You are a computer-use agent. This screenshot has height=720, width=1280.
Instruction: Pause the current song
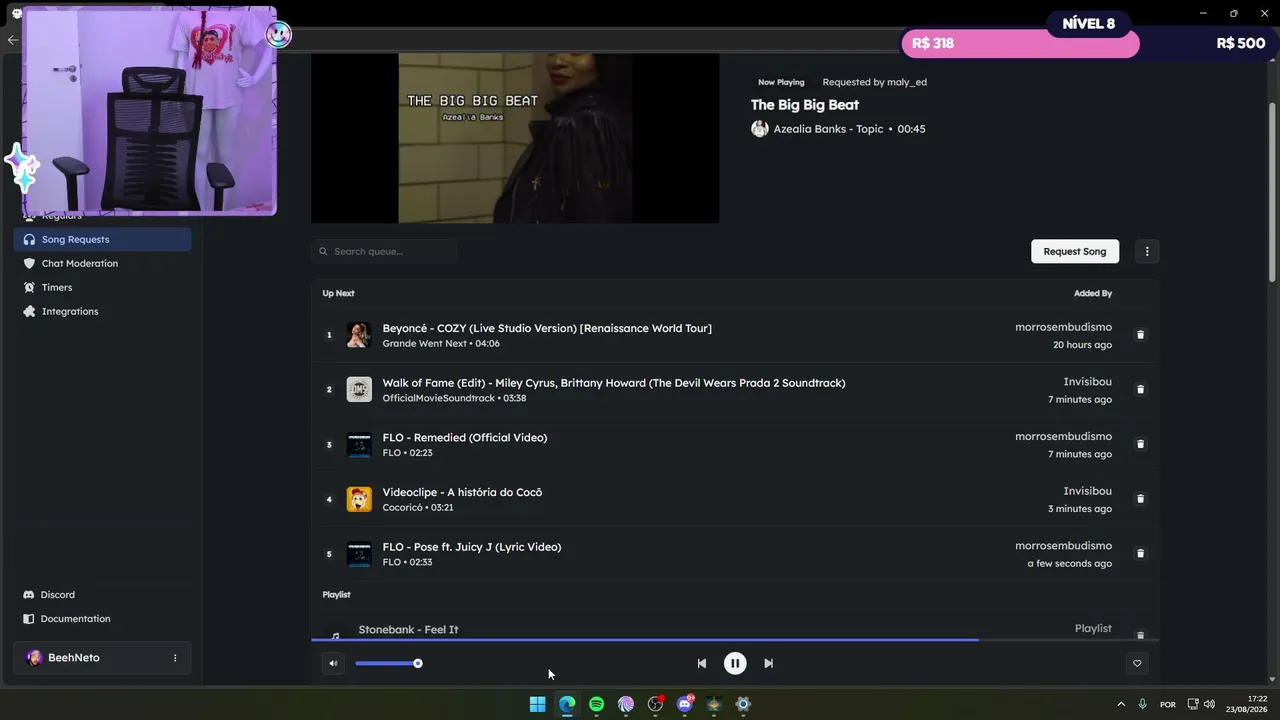[735, 663]
